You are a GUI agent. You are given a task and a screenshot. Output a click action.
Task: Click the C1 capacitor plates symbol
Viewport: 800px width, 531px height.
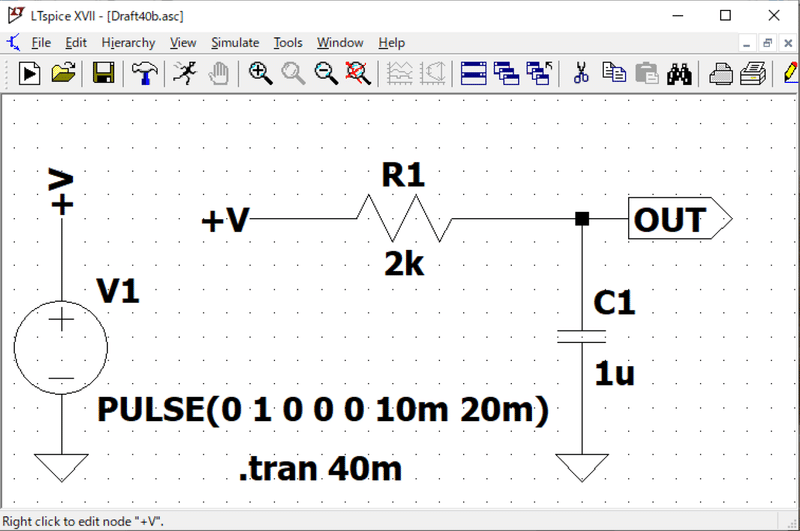(582, 337)
